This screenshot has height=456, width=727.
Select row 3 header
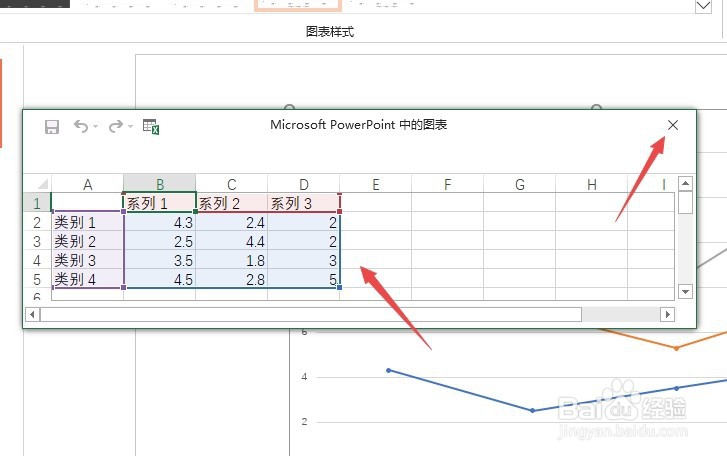click(x=37, y=241)
